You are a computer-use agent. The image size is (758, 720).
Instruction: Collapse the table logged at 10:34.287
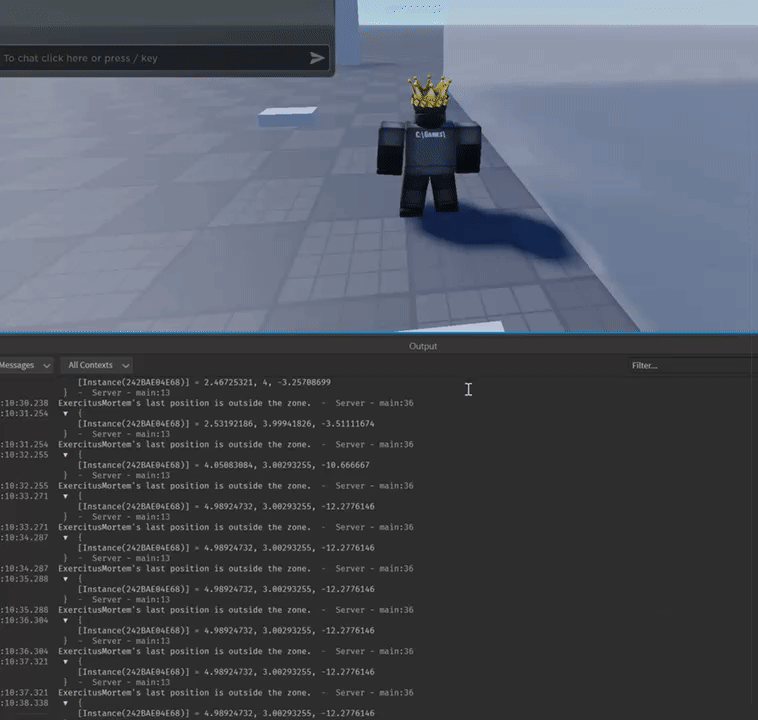coord(65,538)
